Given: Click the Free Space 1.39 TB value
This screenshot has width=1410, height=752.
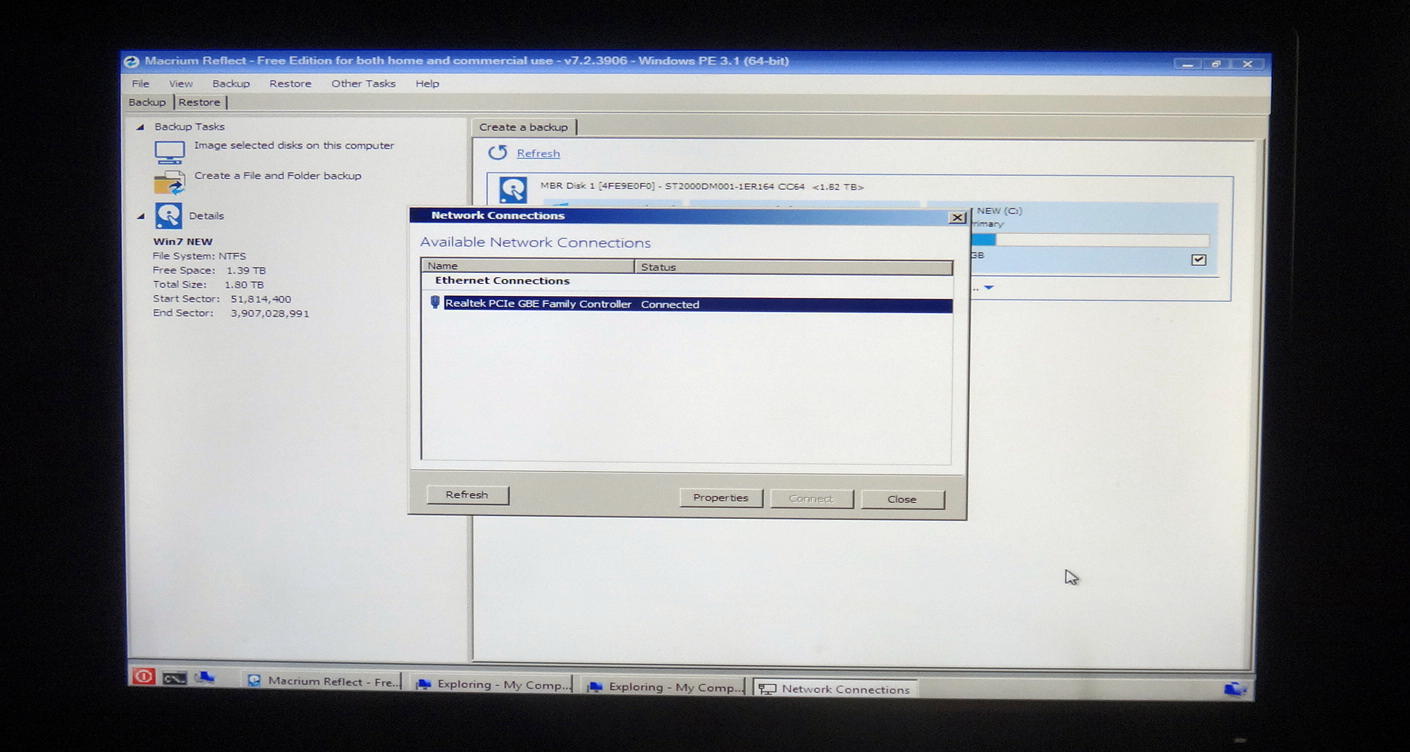Looking at the screenshot, I should [245, 271].
